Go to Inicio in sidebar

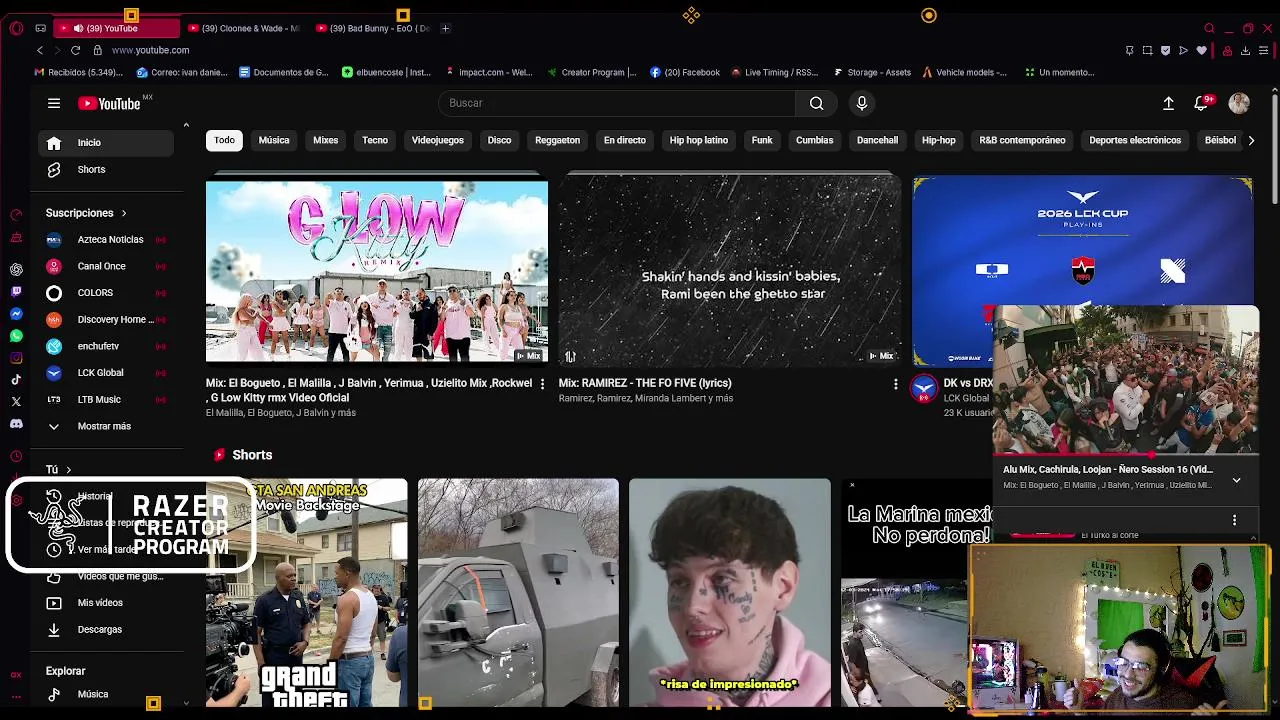[106, 143]
